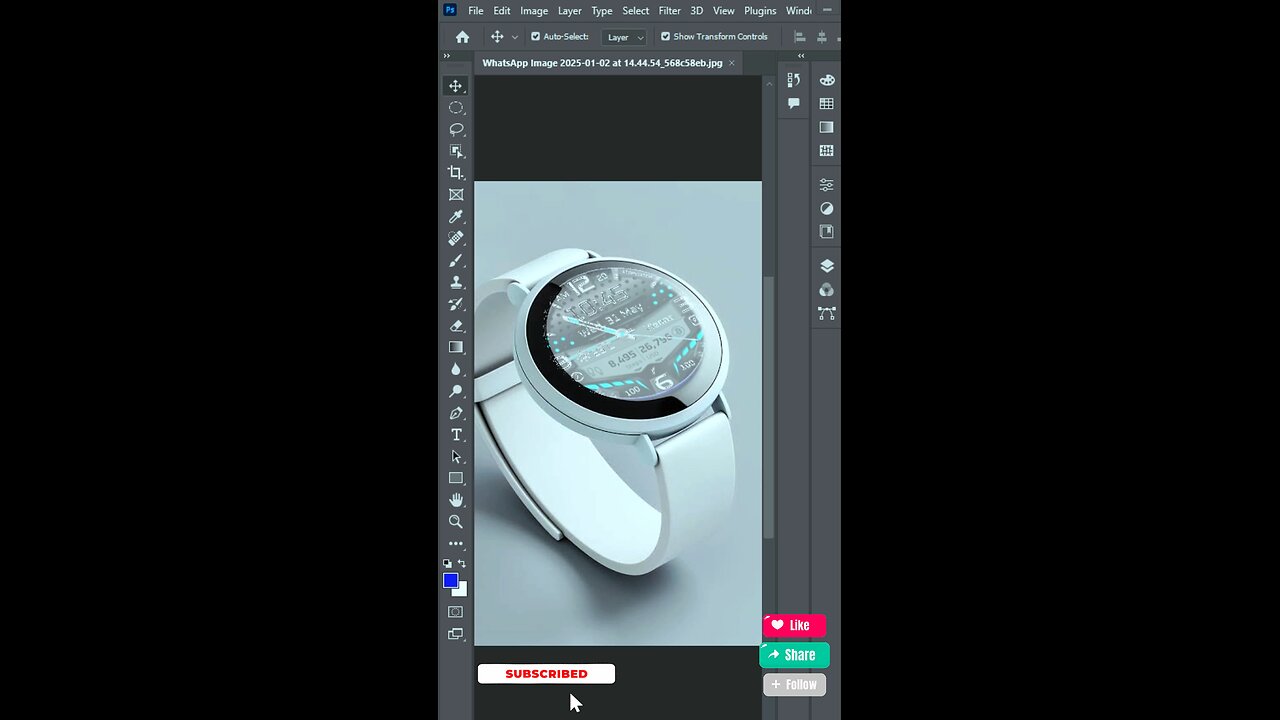Open the Adjustments panel
1280x720 pixels.
(827, 208)
